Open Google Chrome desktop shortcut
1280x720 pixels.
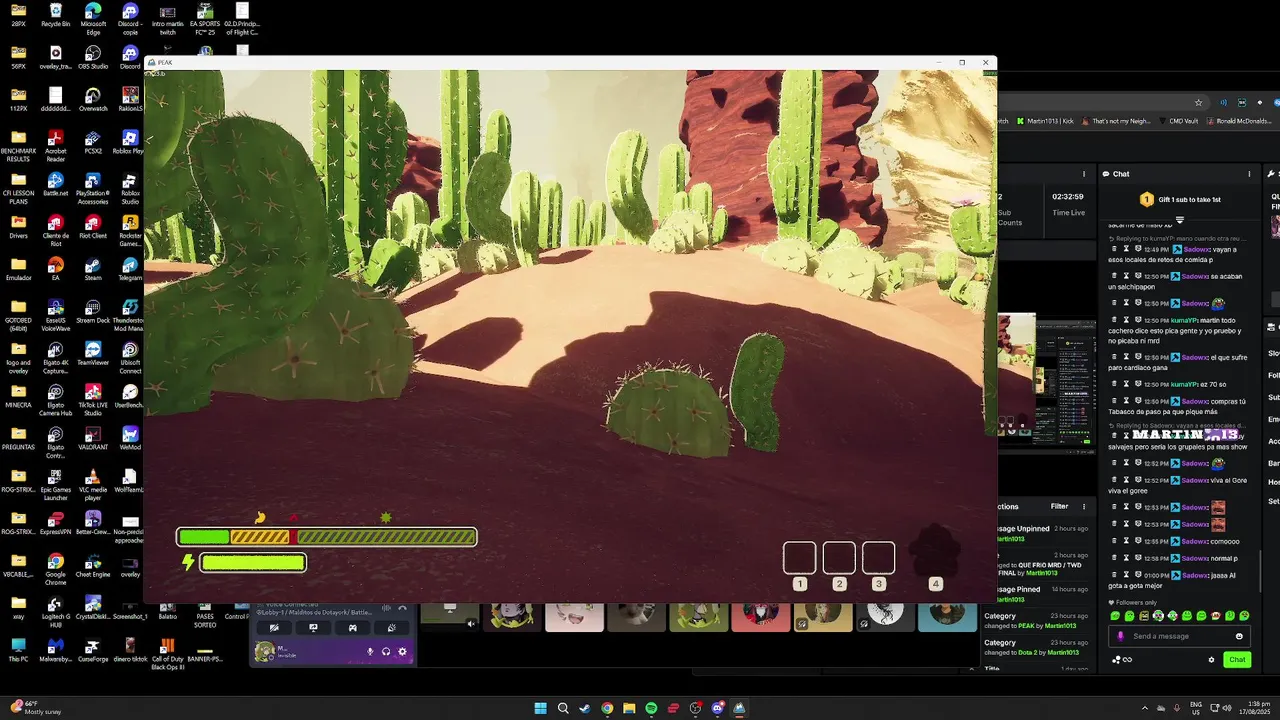coord(56,567)
